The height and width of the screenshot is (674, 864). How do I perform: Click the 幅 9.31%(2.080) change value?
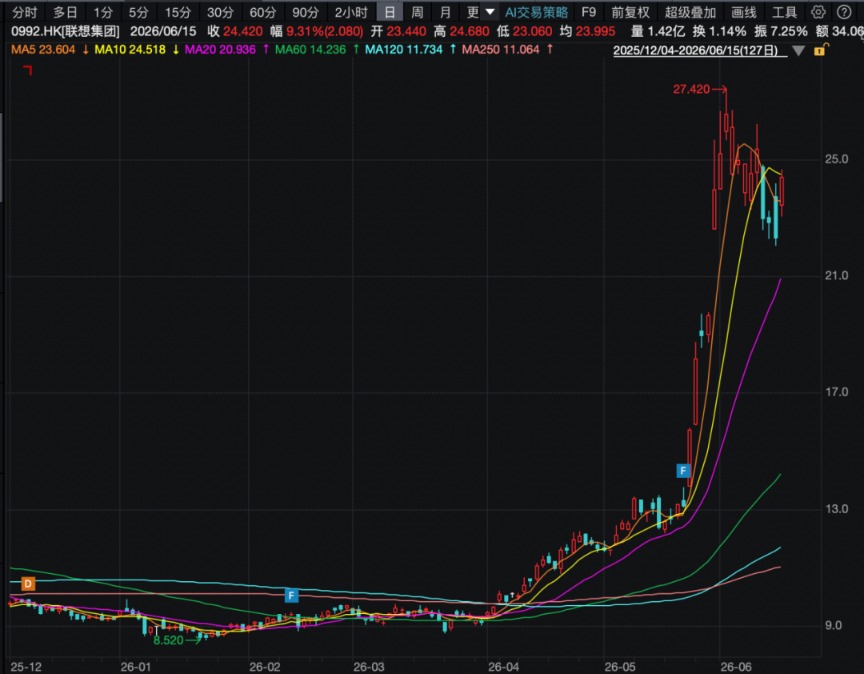coord(317,31)
